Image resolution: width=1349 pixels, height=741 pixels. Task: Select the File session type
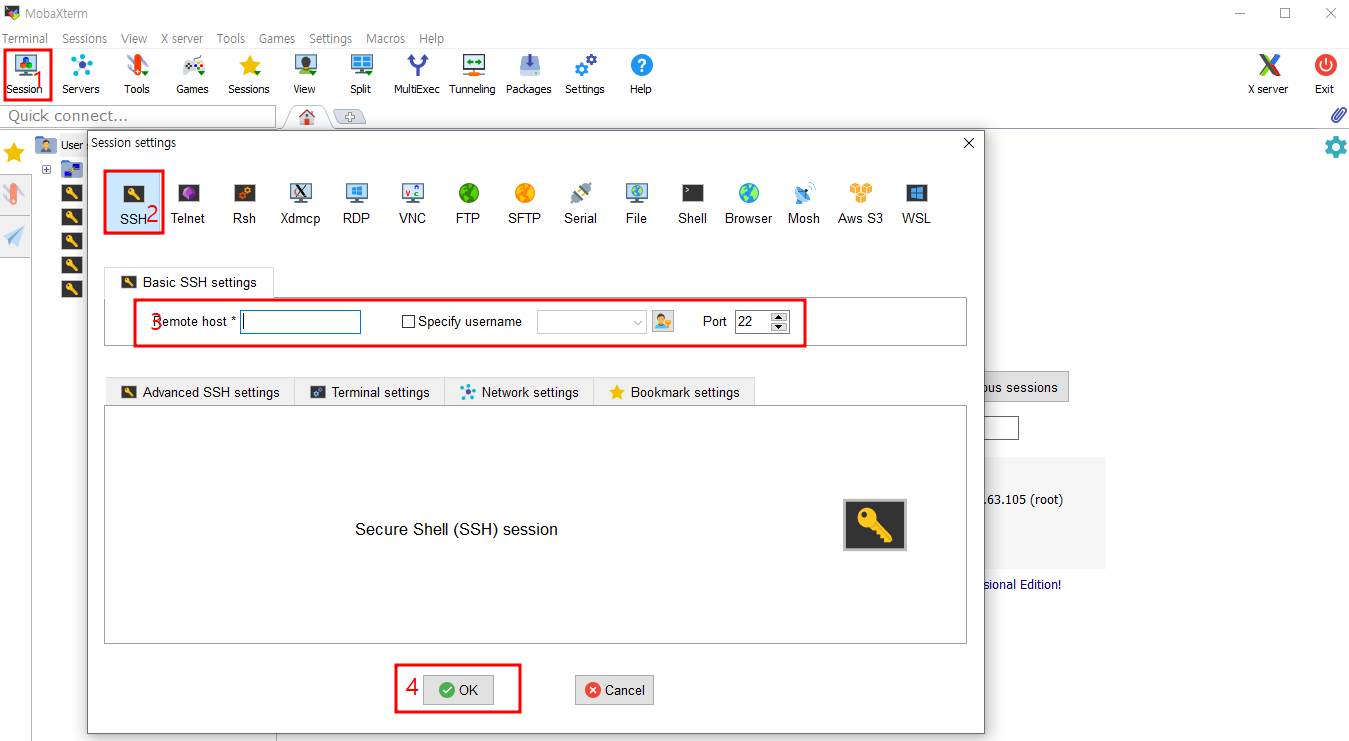[636, 203]
